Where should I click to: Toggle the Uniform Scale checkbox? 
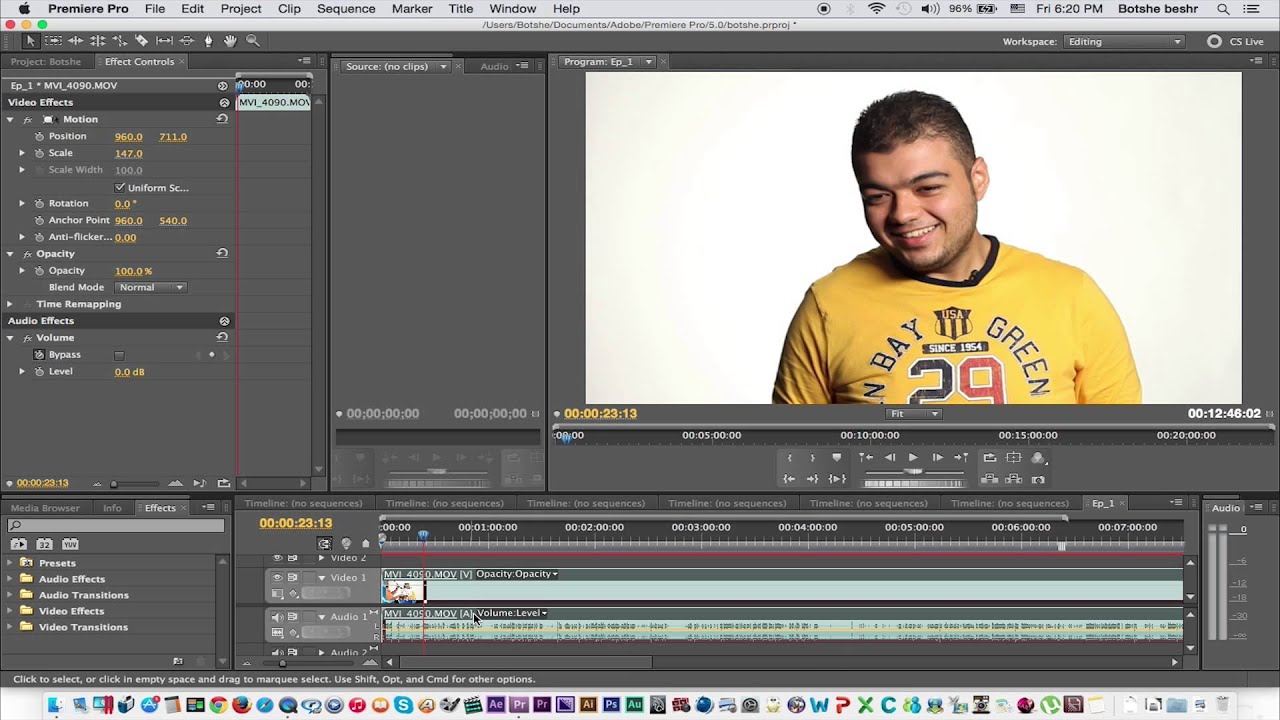(x=120, y=188)
